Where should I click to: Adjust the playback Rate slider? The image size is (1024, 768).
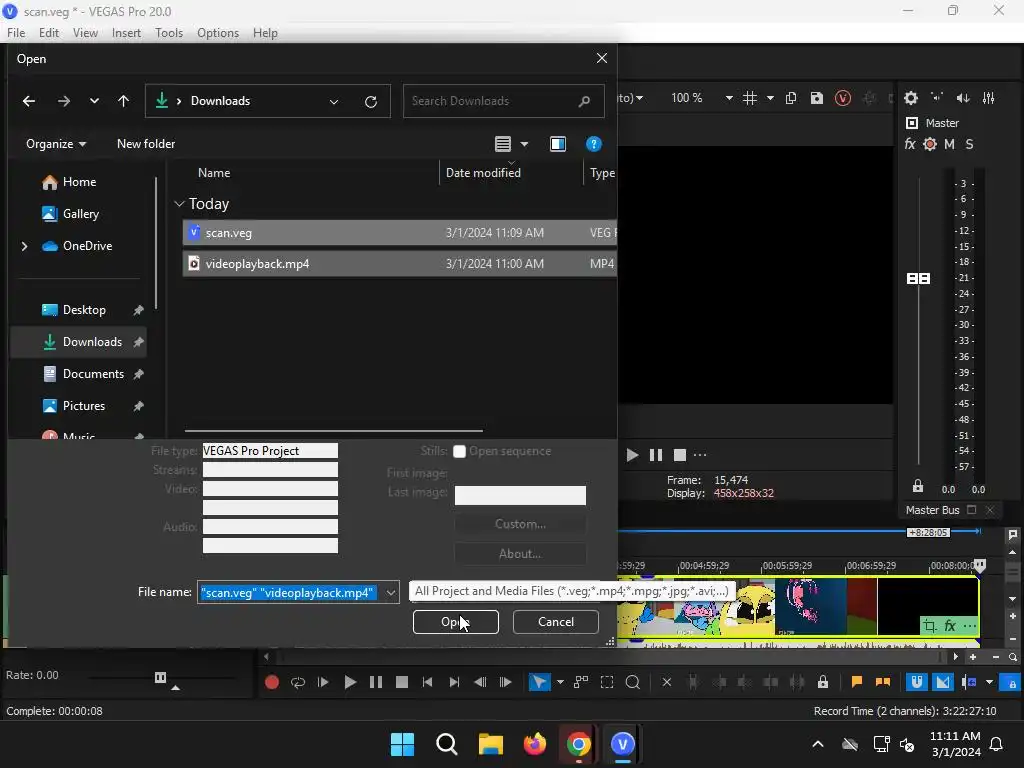161,677
